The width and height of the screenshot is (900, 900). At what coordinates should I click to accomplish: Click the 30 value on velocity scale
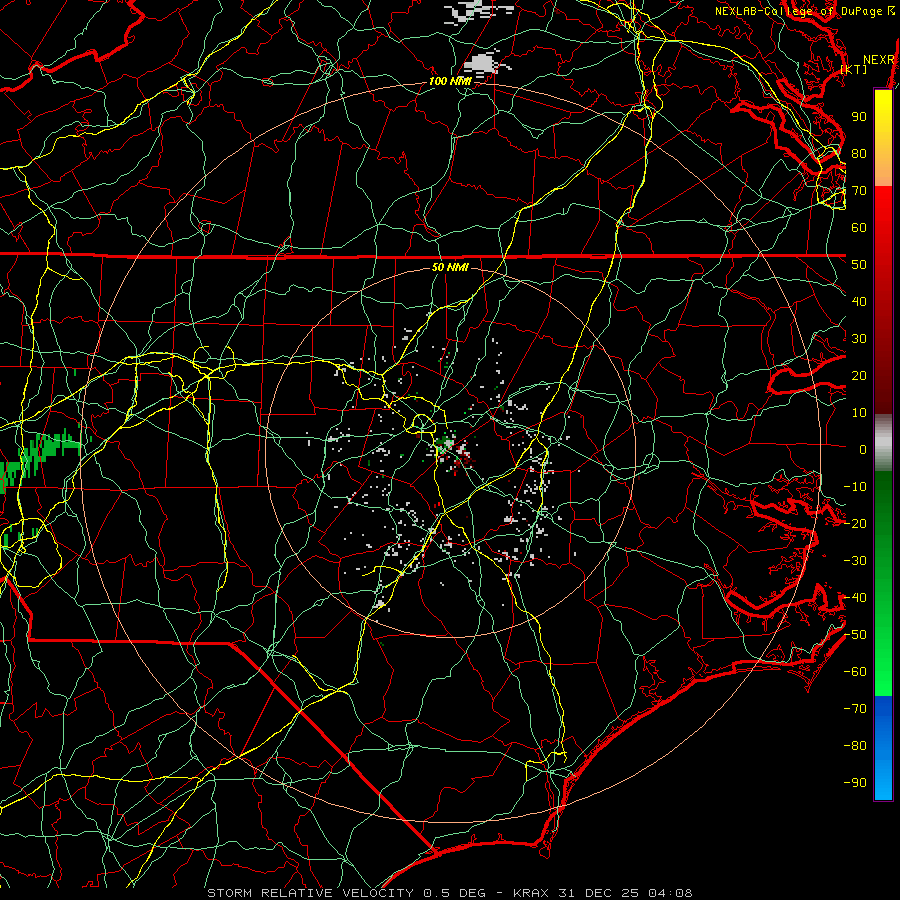point(859,339)
